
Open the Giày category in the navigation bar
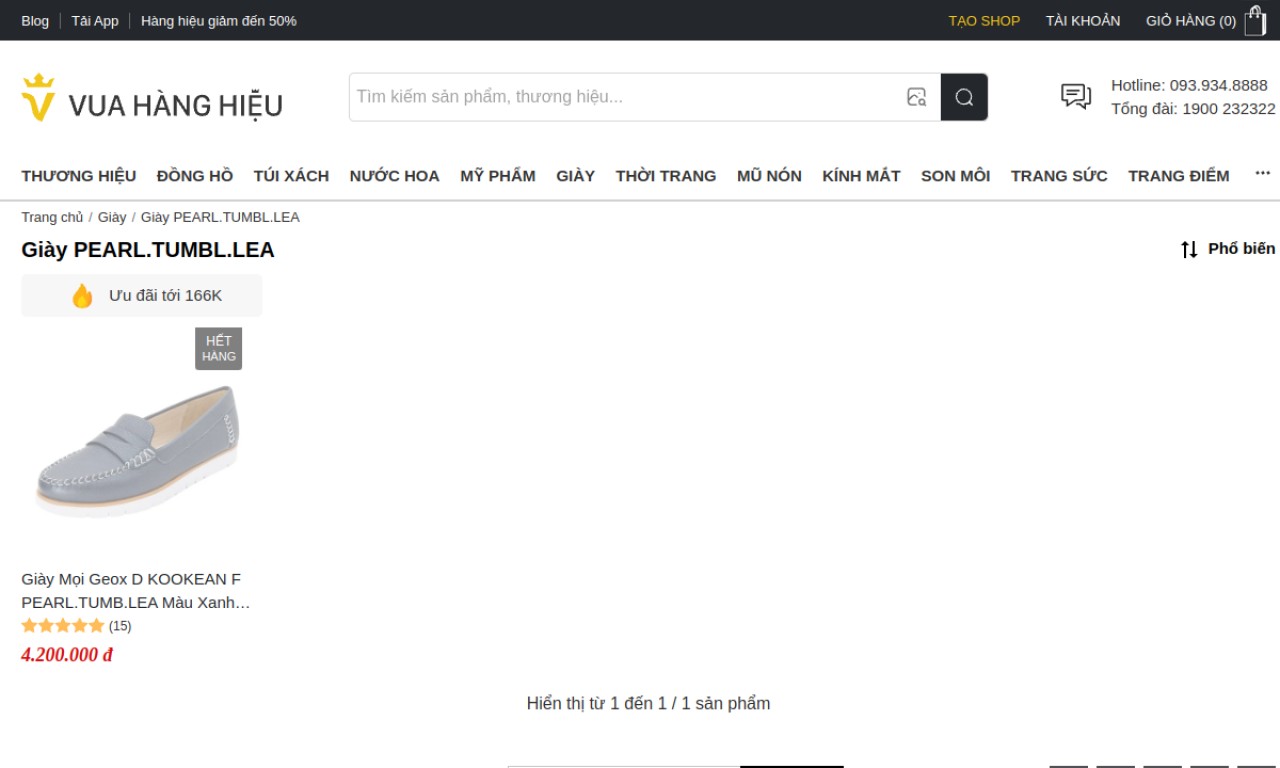[576, 175]
